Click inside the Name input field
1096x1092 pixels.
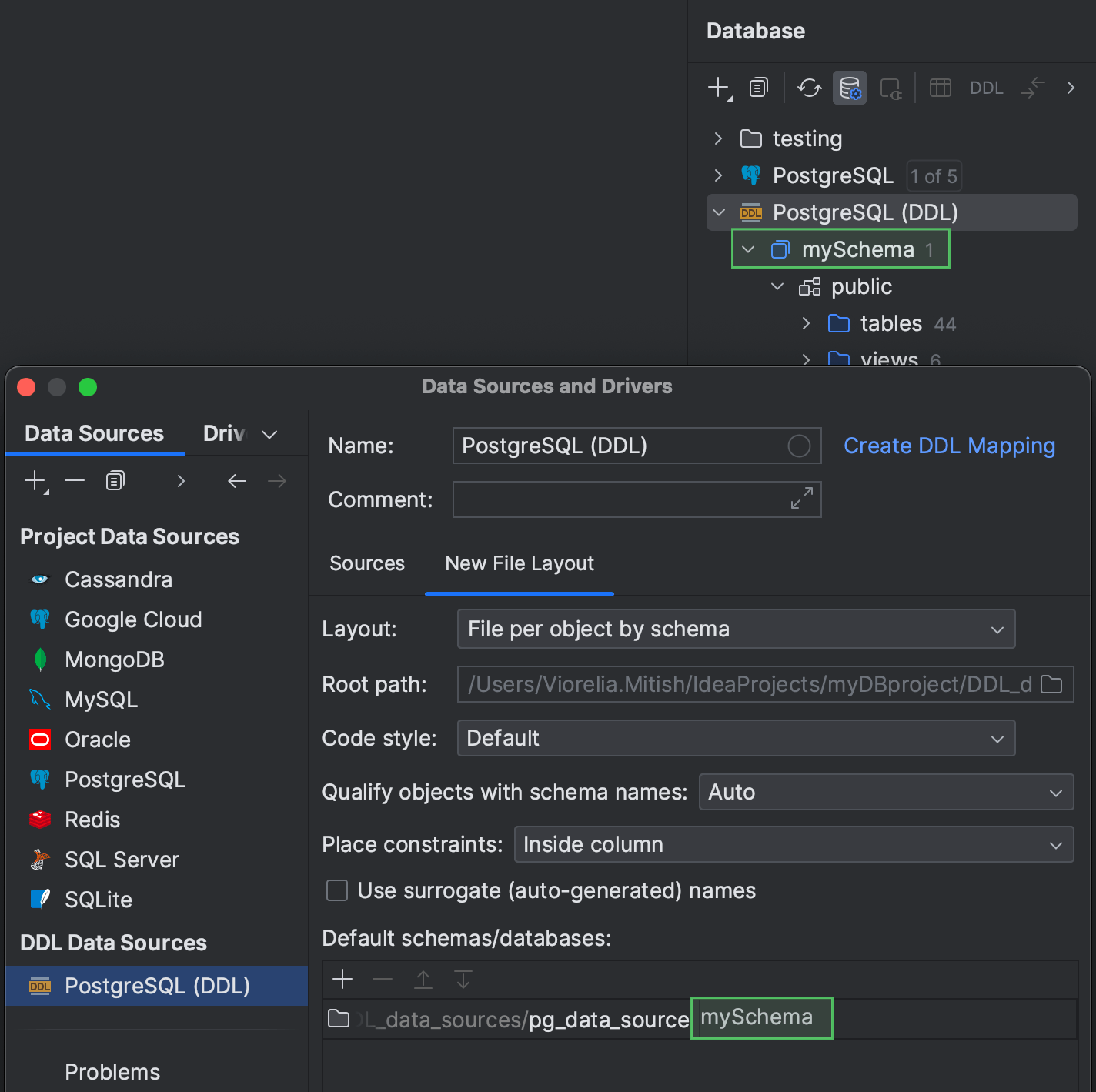point(616,446)
